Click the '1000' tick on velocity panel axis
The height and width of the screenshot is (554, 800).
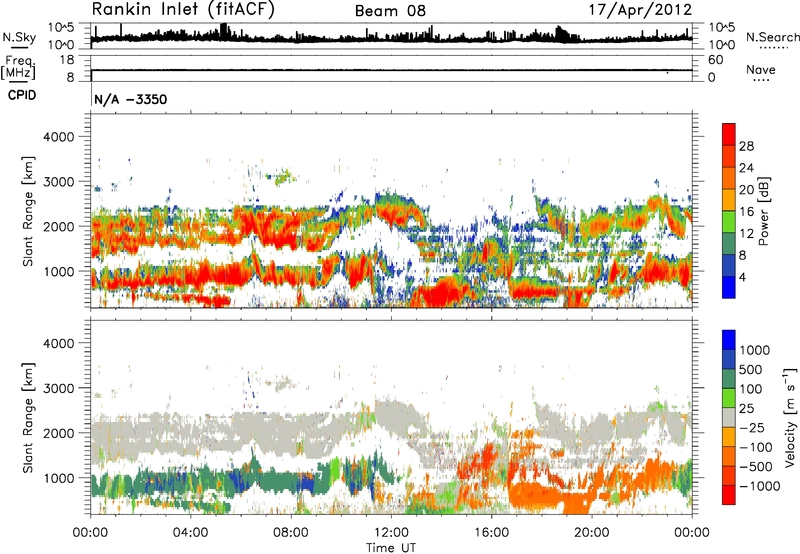[x=58, y=478]
